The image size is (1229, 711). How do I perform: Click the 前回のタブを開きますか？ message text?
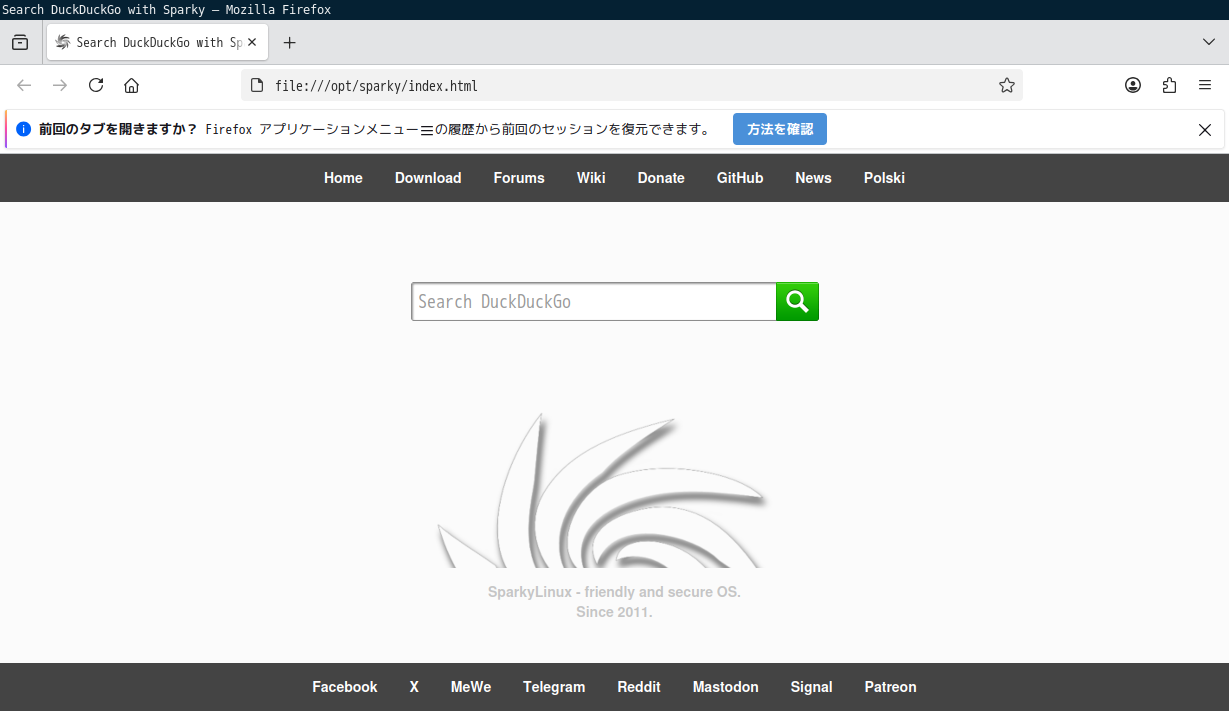(118, 129)
